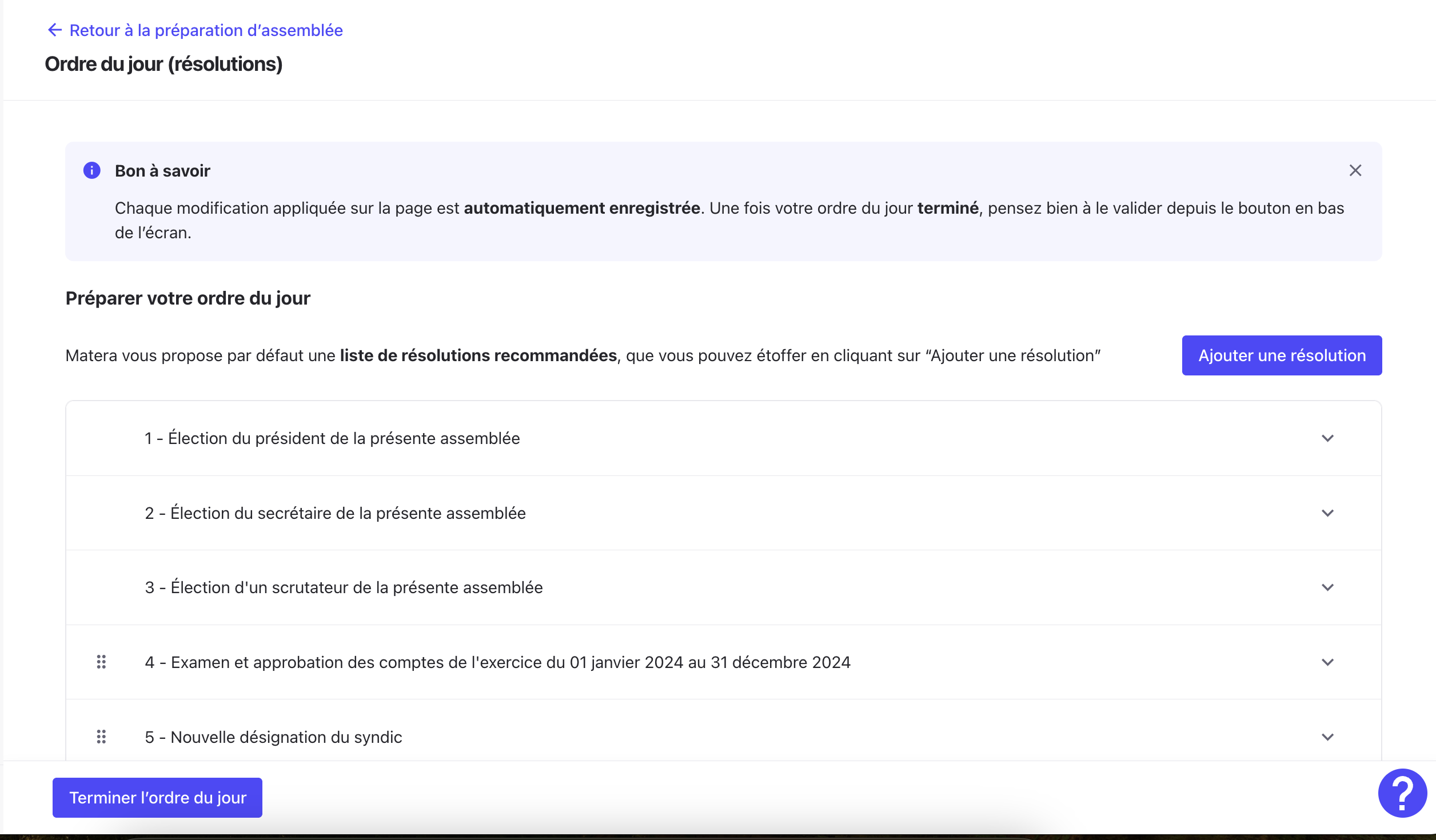
Task: Open Élection du président de la présente assemblée row
Action: click(332, 438)
